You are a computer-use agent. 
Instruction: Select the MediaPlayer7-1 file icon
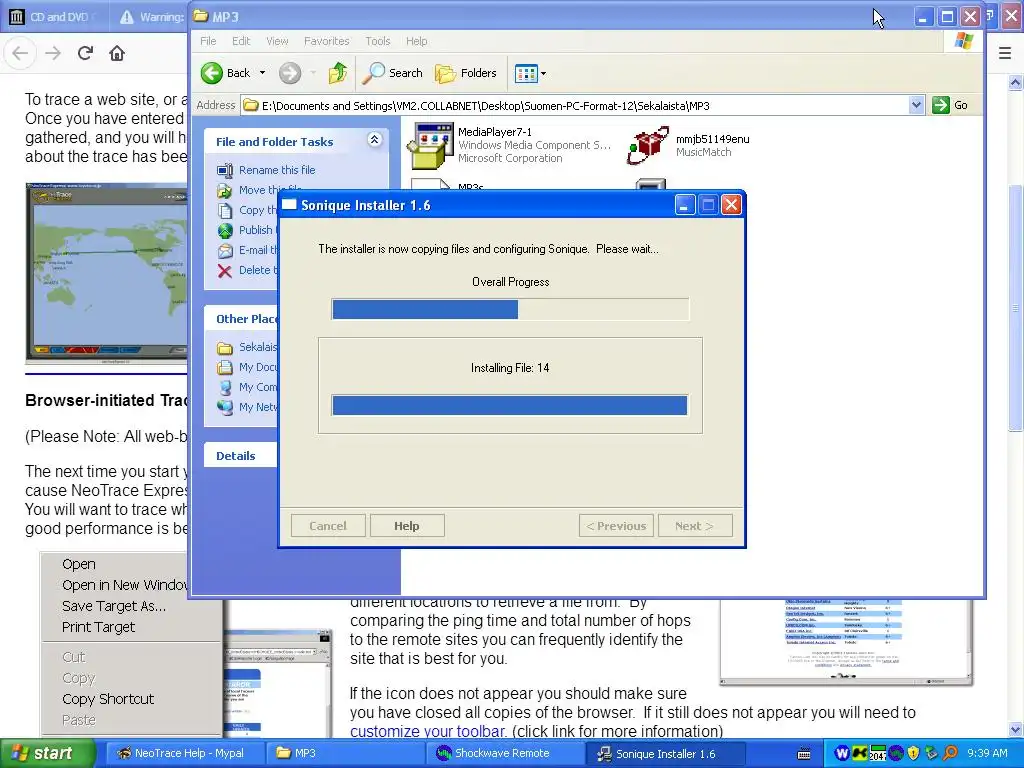[430, 144]
